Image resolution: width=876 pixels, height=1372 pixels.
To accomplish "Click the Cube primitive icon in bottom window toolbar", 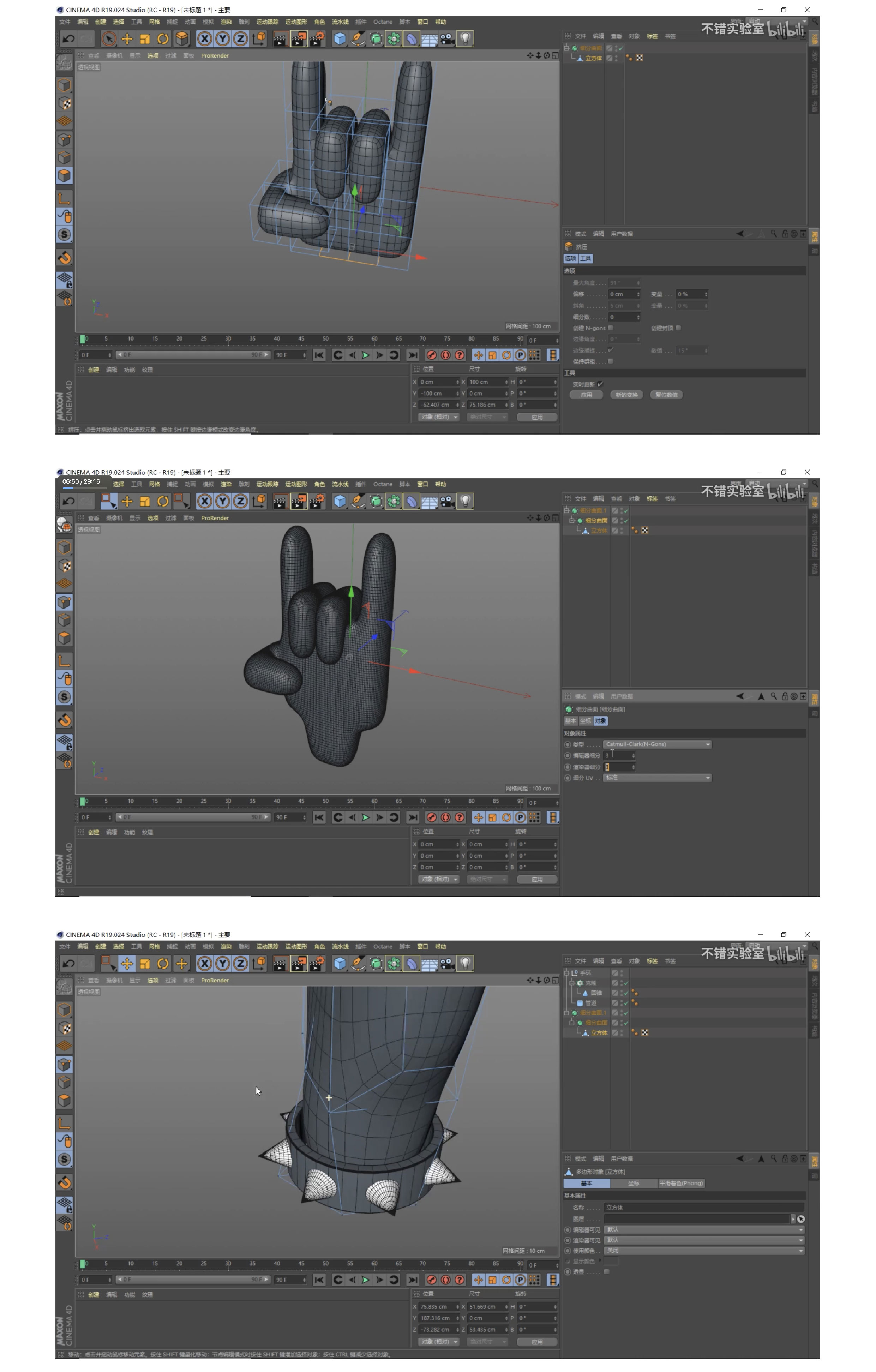I will [x=340, y=964].
